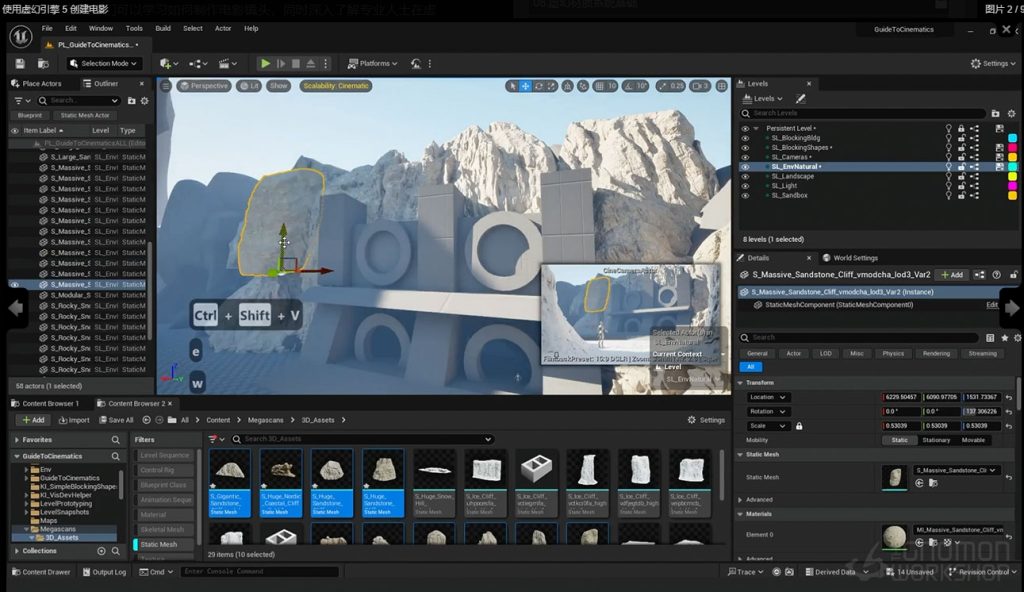Click the browse content folder toolbar icon
This screenshot has height=592, width=1024.
43,63
